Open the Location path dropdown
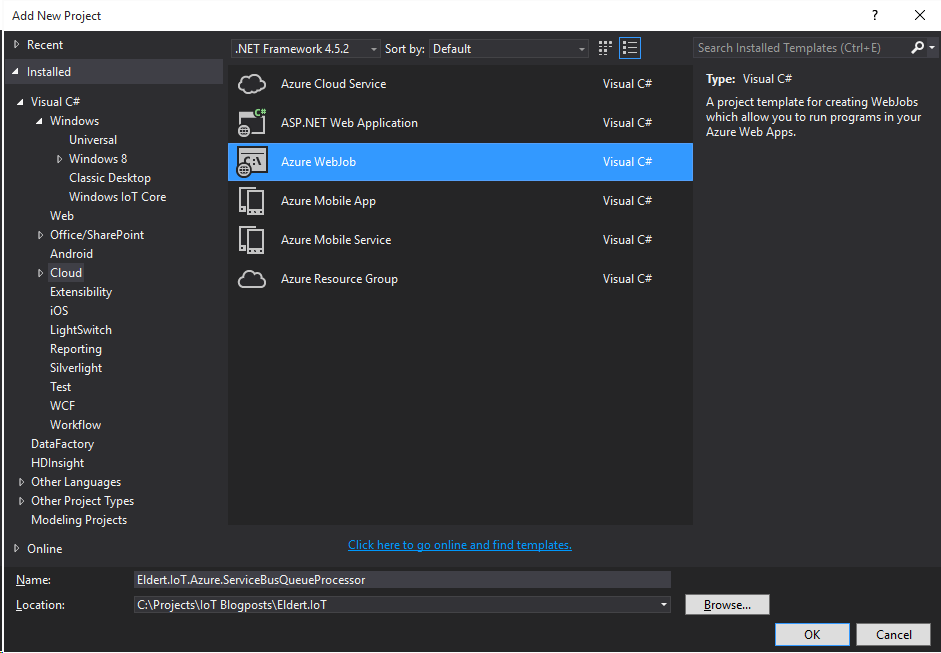 [664, 605]
